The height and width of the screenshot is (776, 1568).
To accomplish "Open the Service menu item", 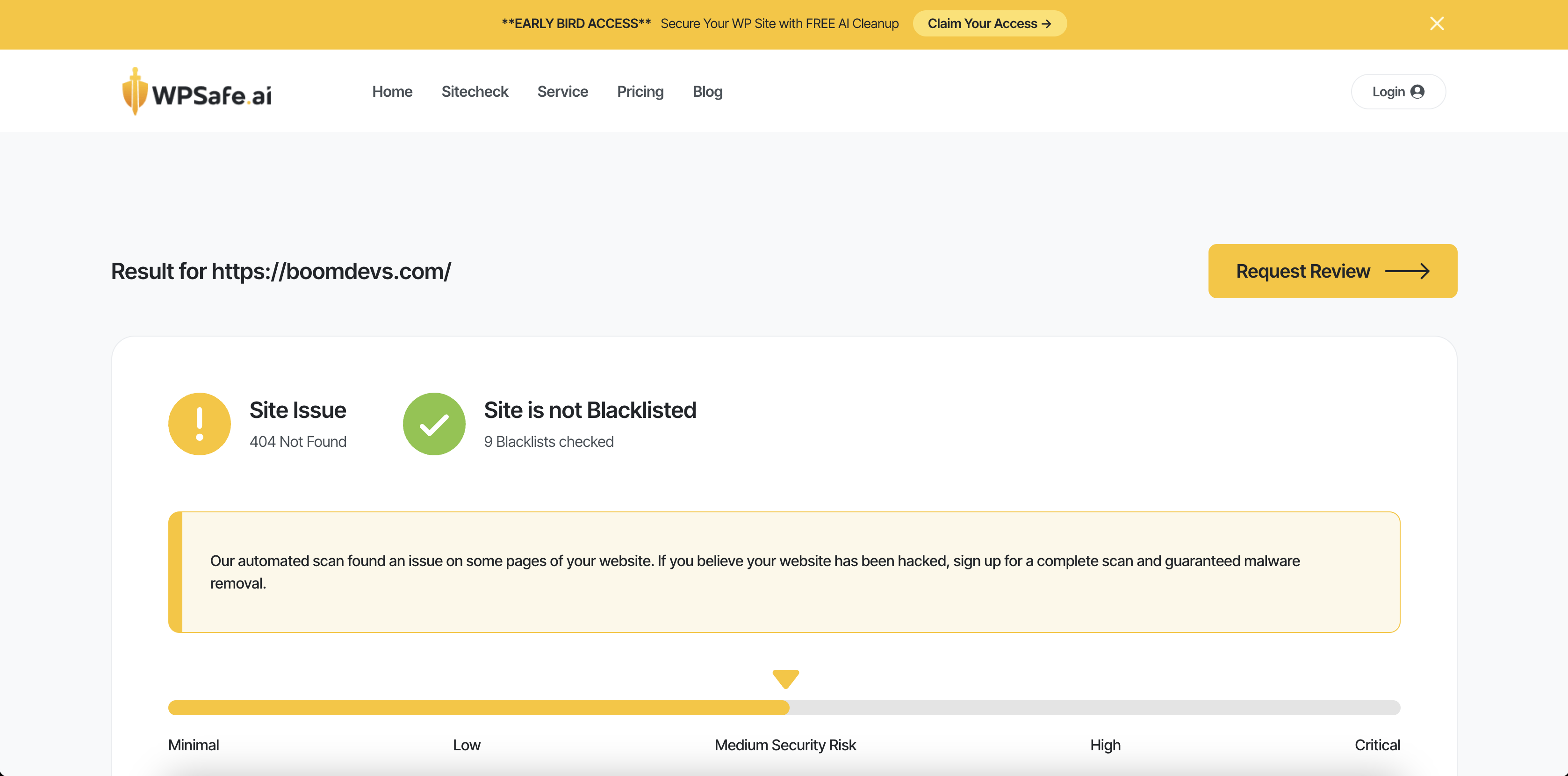I will [562, 91].
